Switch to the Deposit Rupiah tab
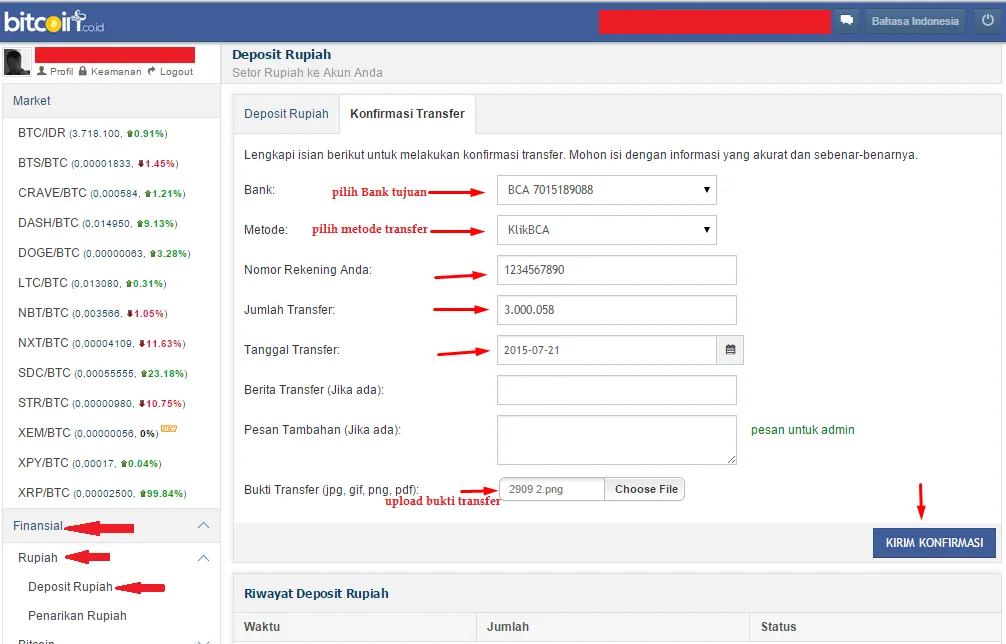 coord(286,114)
